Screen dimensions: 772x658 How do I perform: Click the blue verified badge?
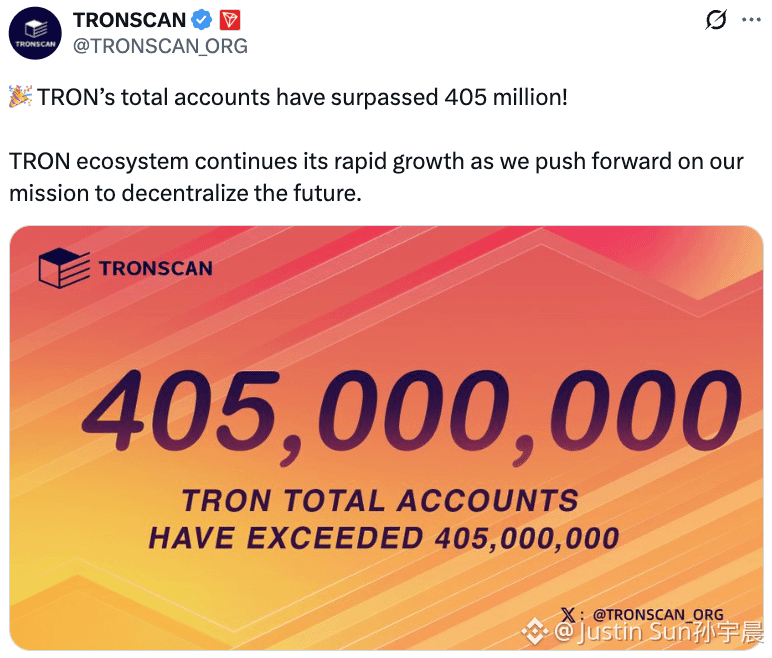click(201, 20)
